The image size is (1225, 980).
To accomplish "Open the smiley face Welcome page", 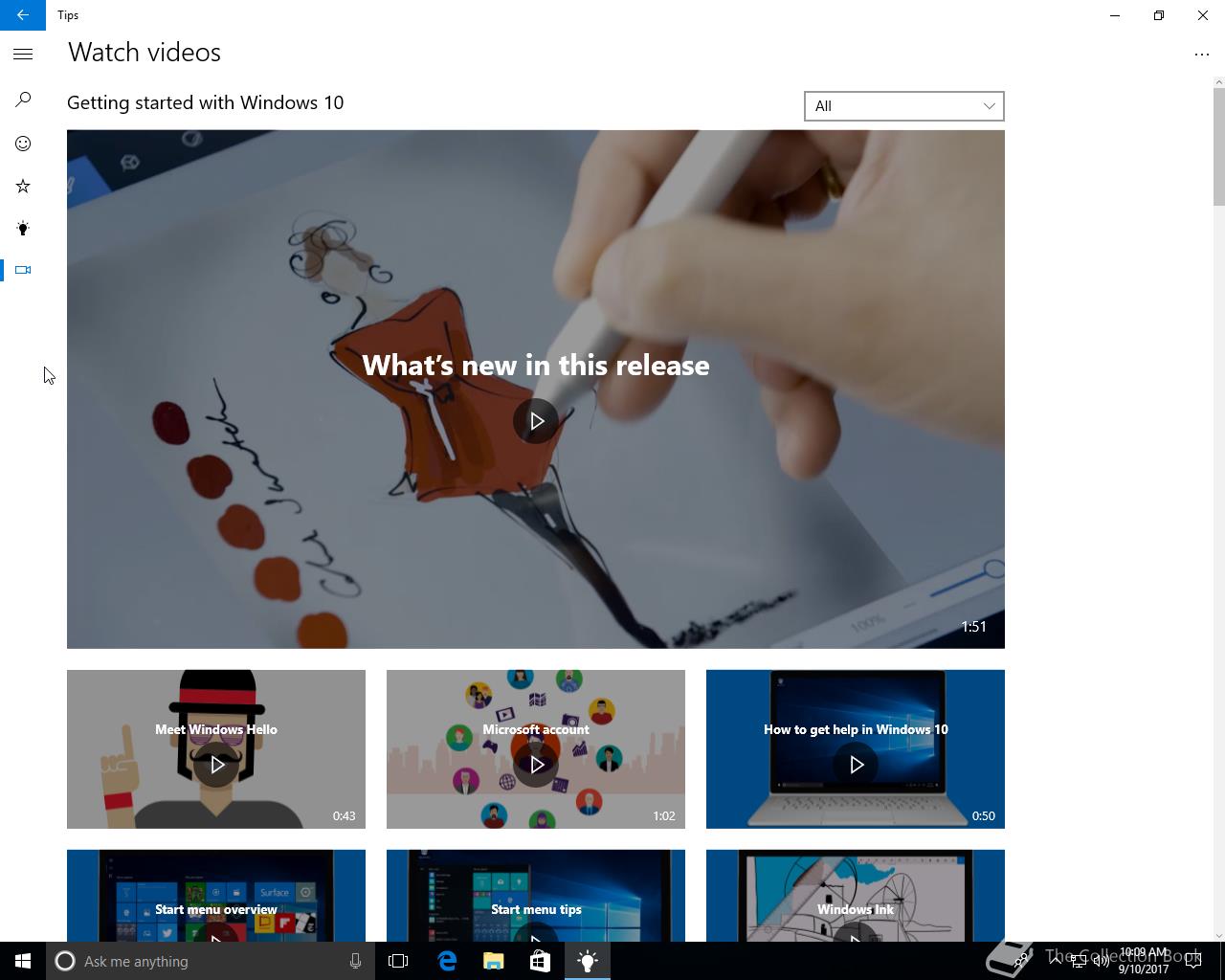I will (23, 144).
